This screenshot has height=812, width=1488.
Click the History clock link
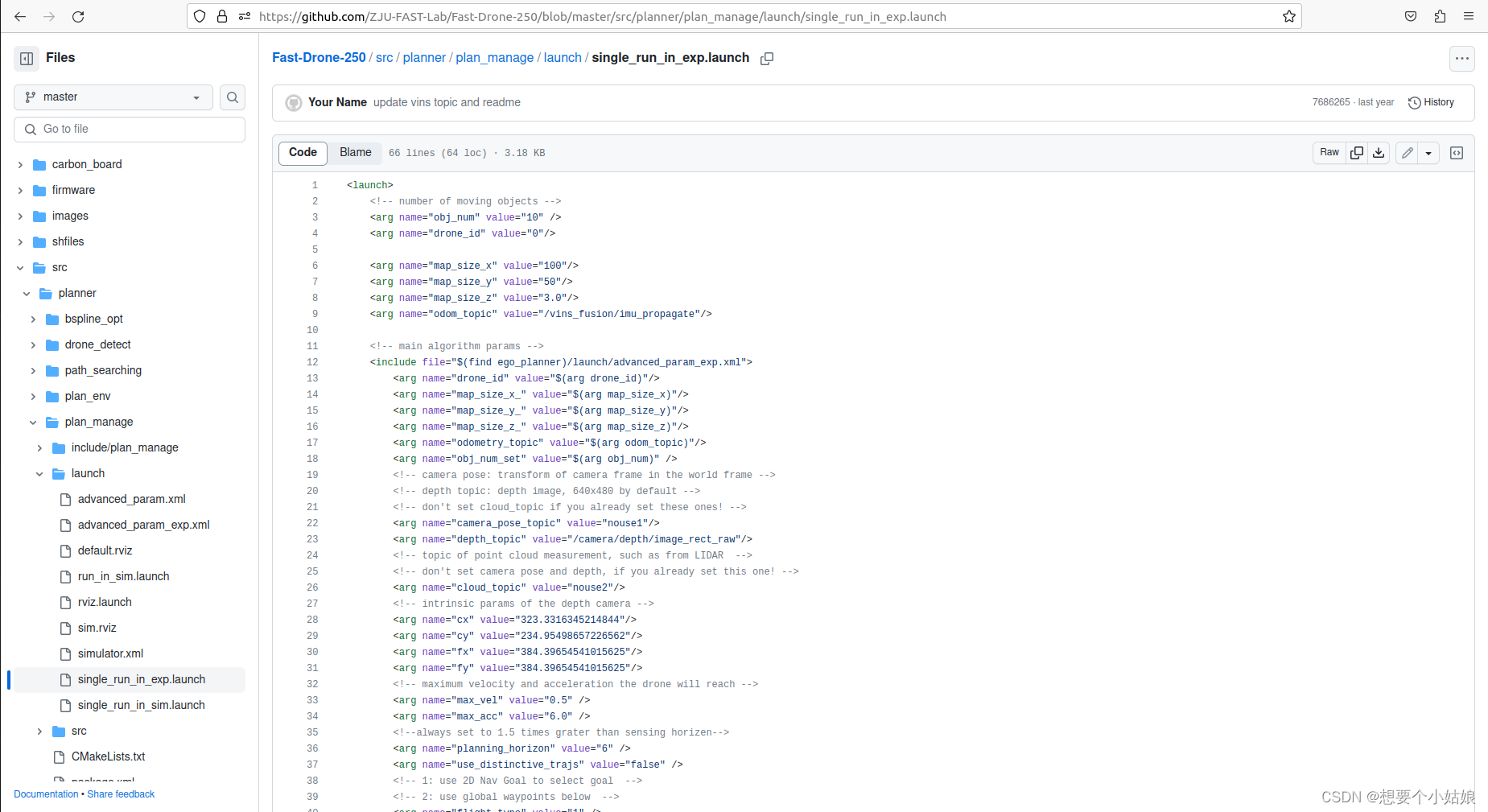coord(1431,102)
